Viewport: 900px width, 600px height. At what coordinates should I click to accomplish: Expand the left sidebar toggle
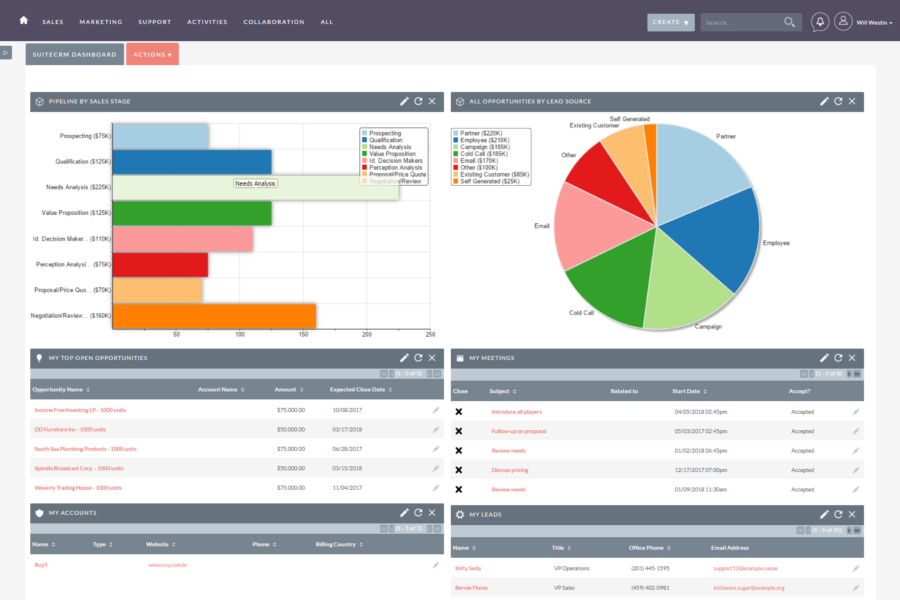6,52
